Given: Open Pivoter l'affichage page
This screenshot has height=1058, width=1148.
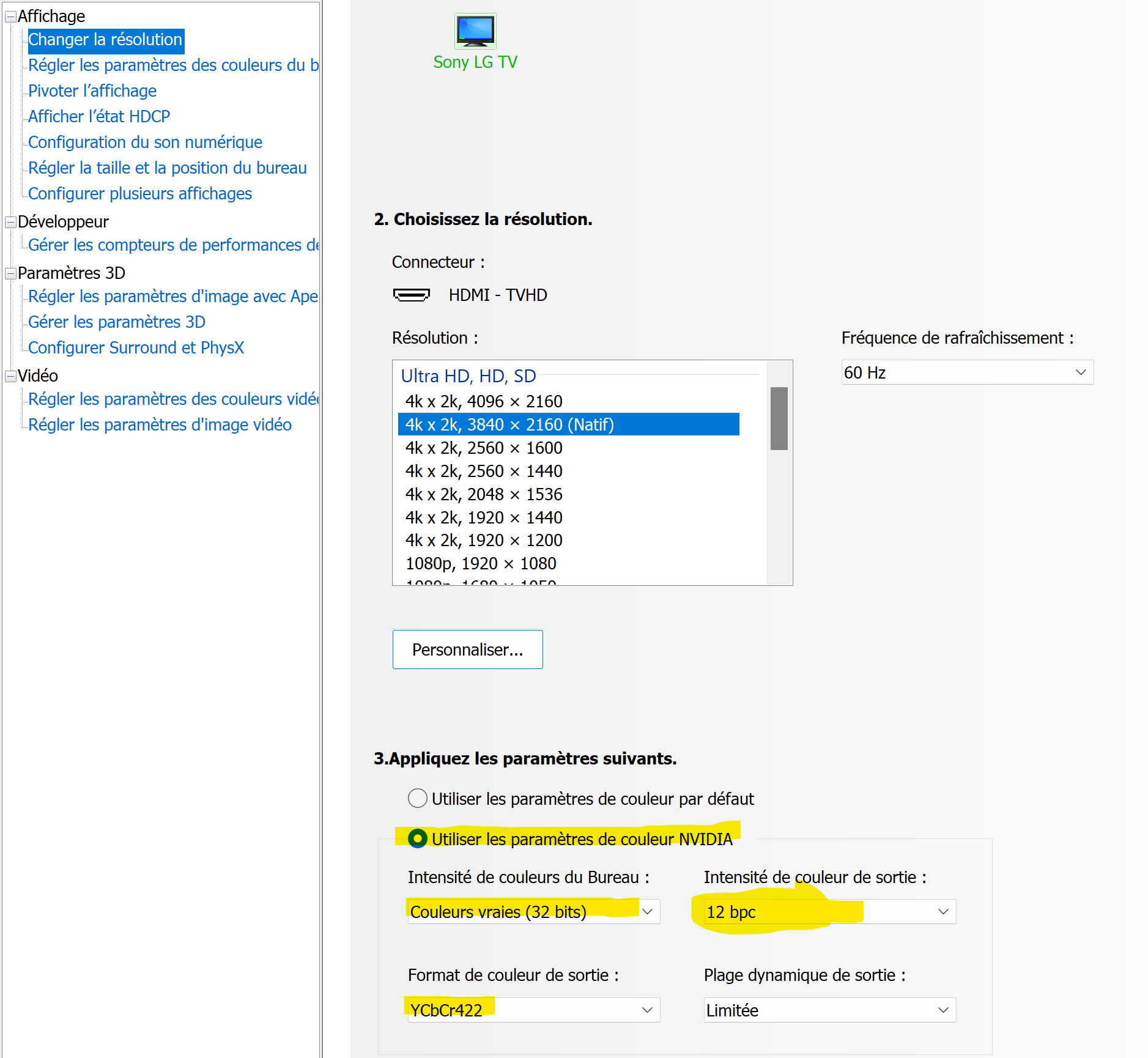Looking at the screenshot, I should (x=92, y=91).
